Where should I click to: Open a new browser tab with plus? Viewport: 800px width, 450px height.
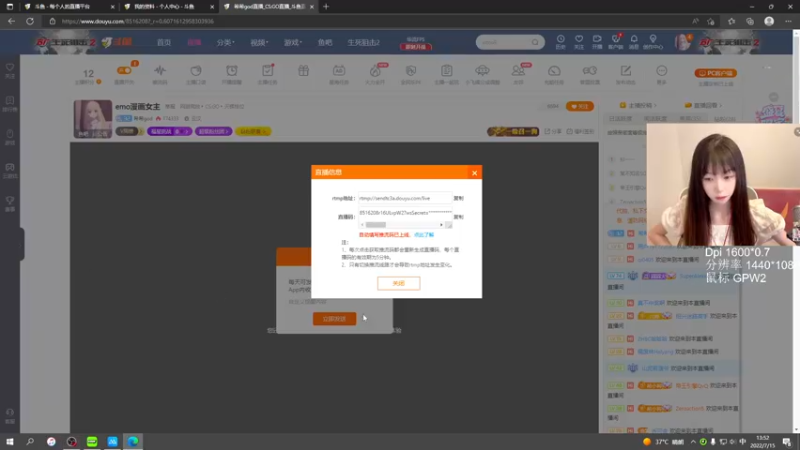326,7
